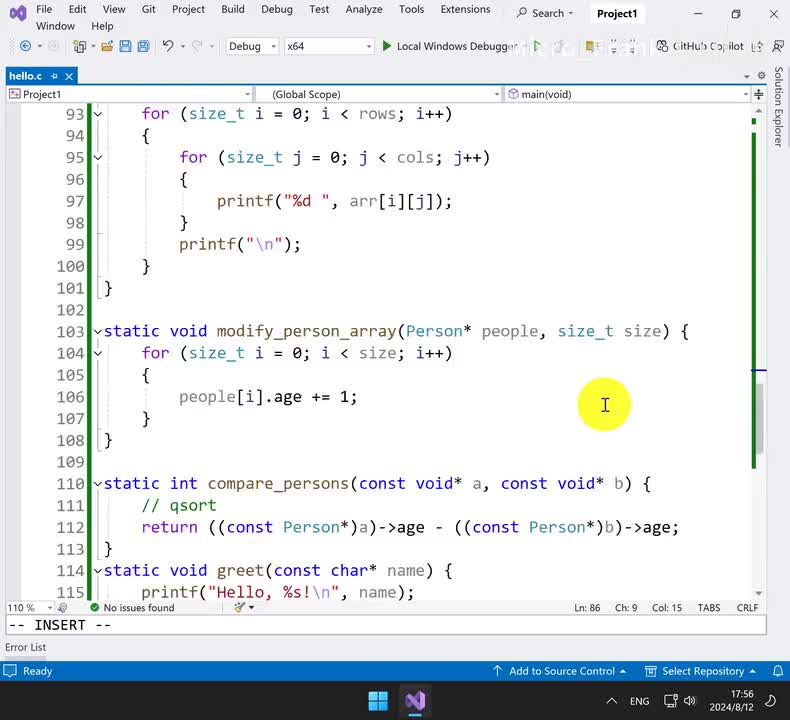This screenshot has width=790, height=720.
Task: Open the Analyze menu
Action: point(364,9)
